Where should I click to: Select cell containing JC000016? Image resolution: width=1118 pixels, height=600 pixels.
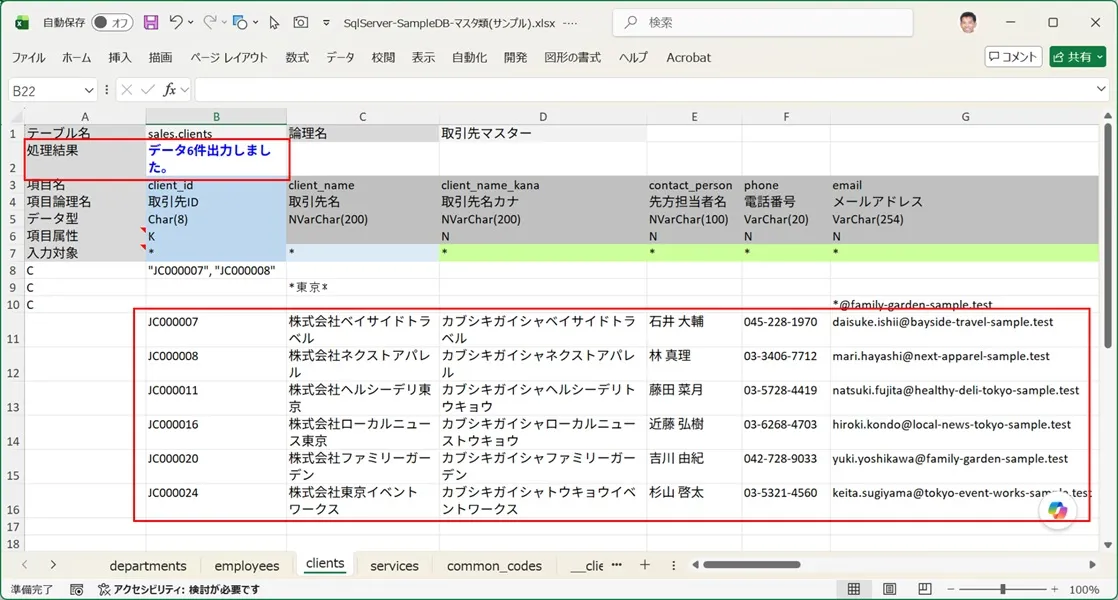coord(216,433)
